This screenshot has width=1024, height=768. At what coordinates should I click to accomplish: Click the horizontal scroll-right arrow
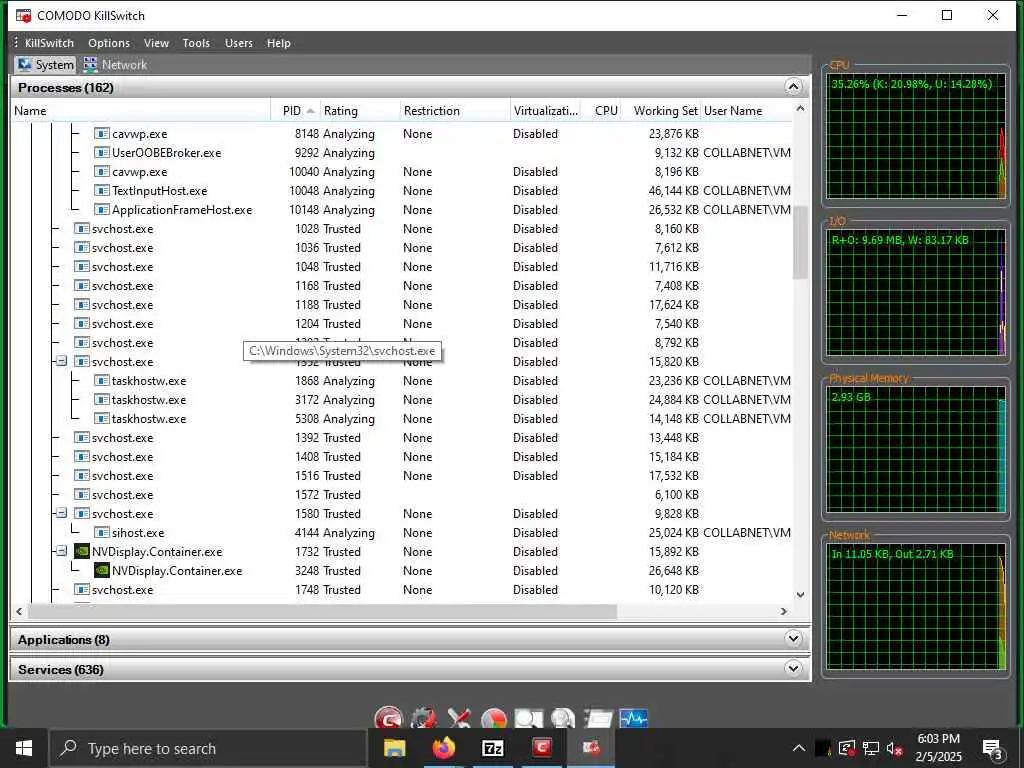[784, 611]
